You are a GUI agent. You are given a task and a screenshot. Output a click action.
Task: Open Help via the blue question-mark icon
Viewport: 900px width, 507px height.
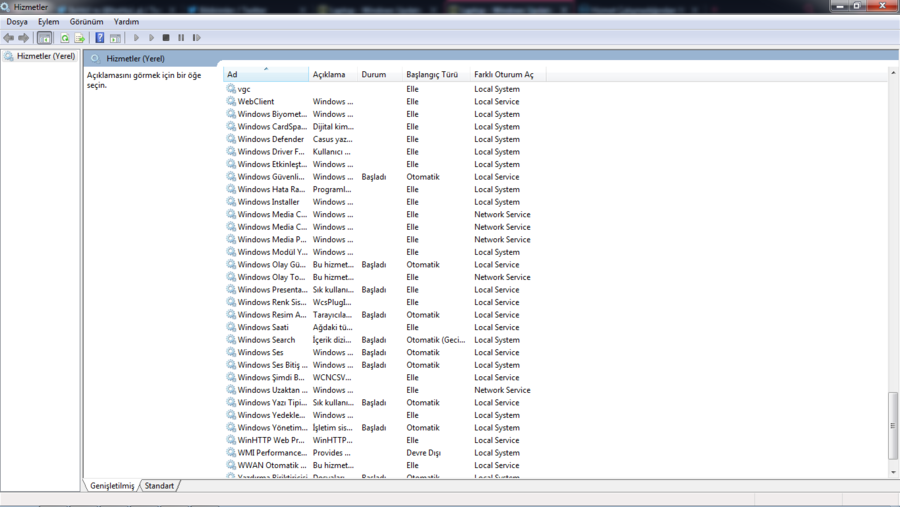coord(100,38)
